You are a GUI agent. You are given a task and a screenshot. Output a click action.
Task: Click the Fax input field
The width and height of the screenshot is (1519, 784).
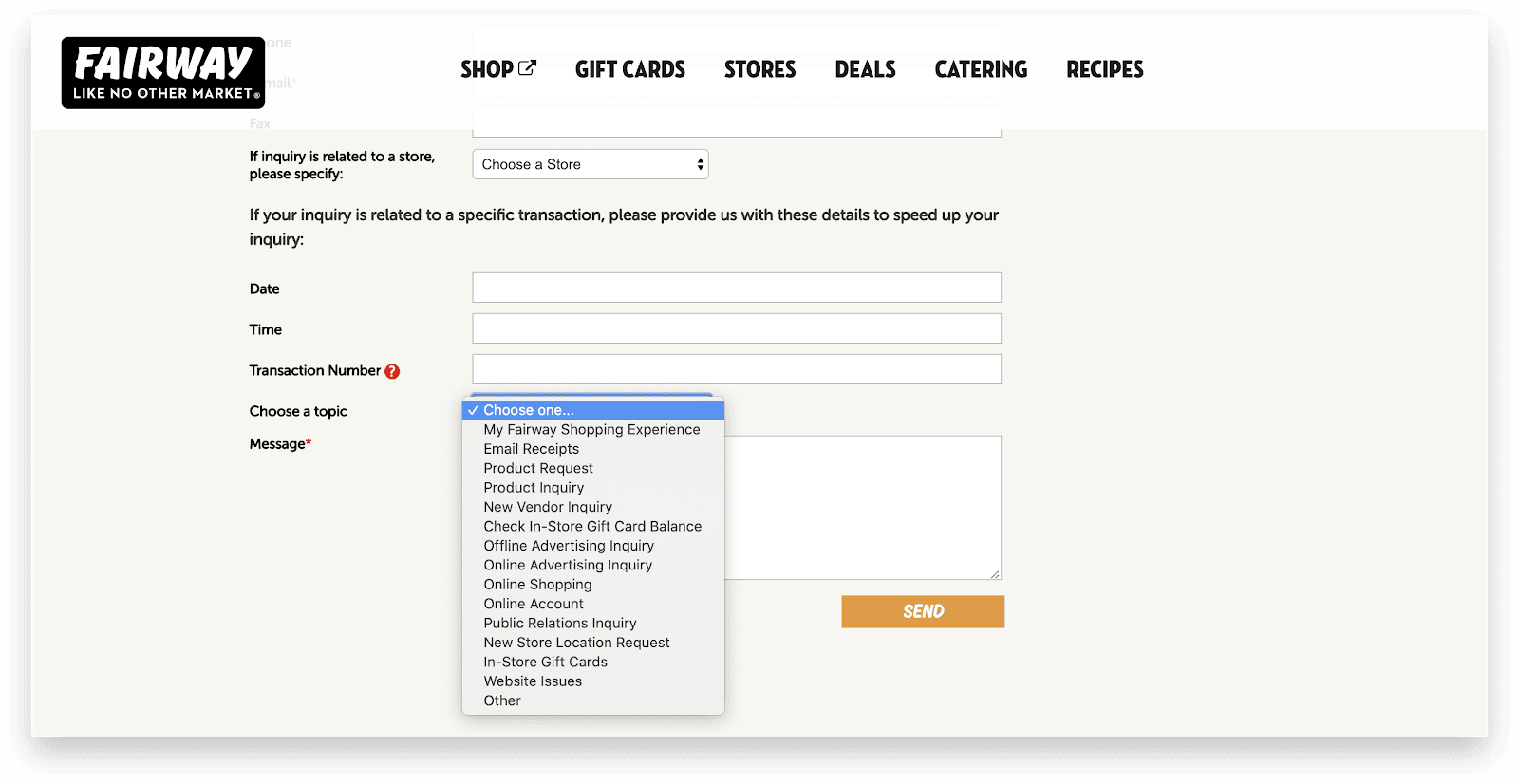pos(737,124)
